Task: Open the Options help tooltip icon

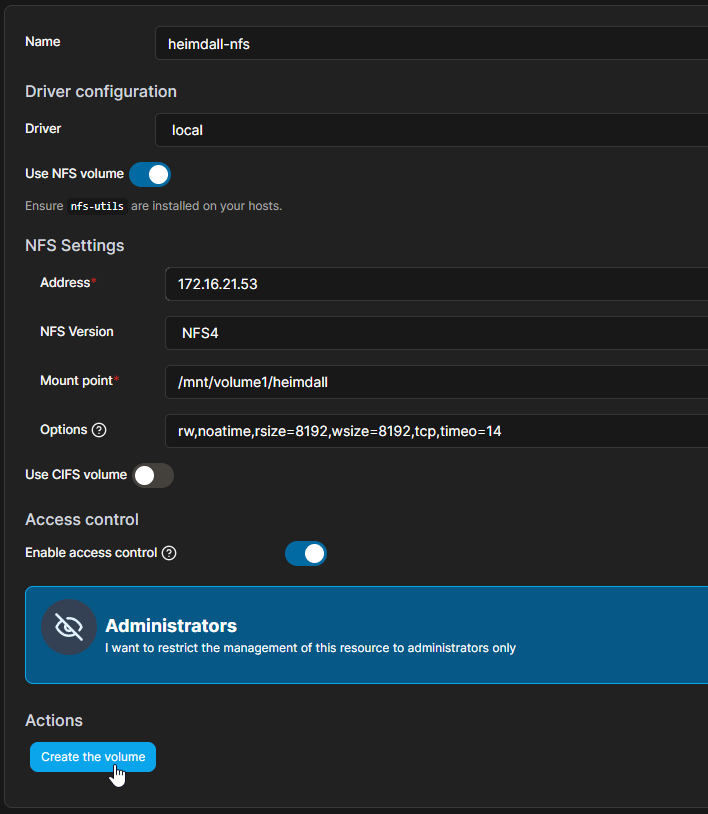Action: 96,430
